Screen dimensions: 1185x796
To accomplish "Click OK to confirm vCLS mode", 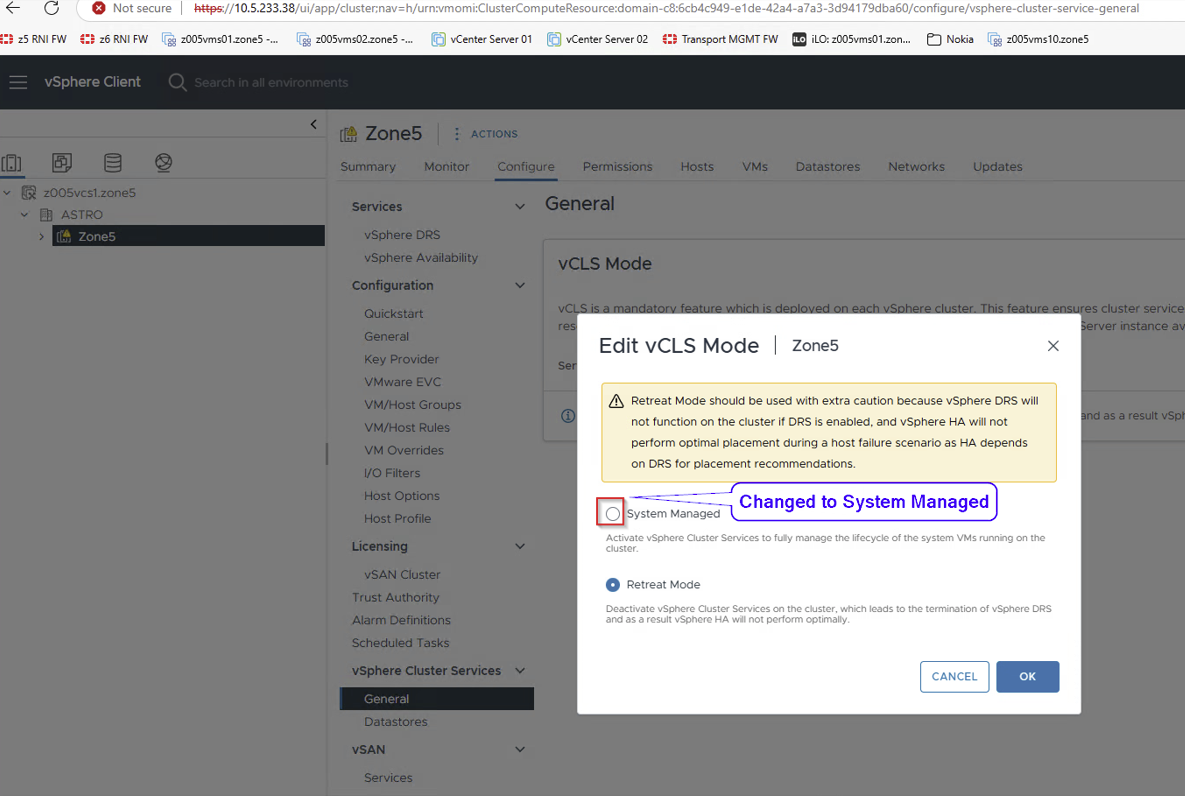I will (x=1028, y=677).
